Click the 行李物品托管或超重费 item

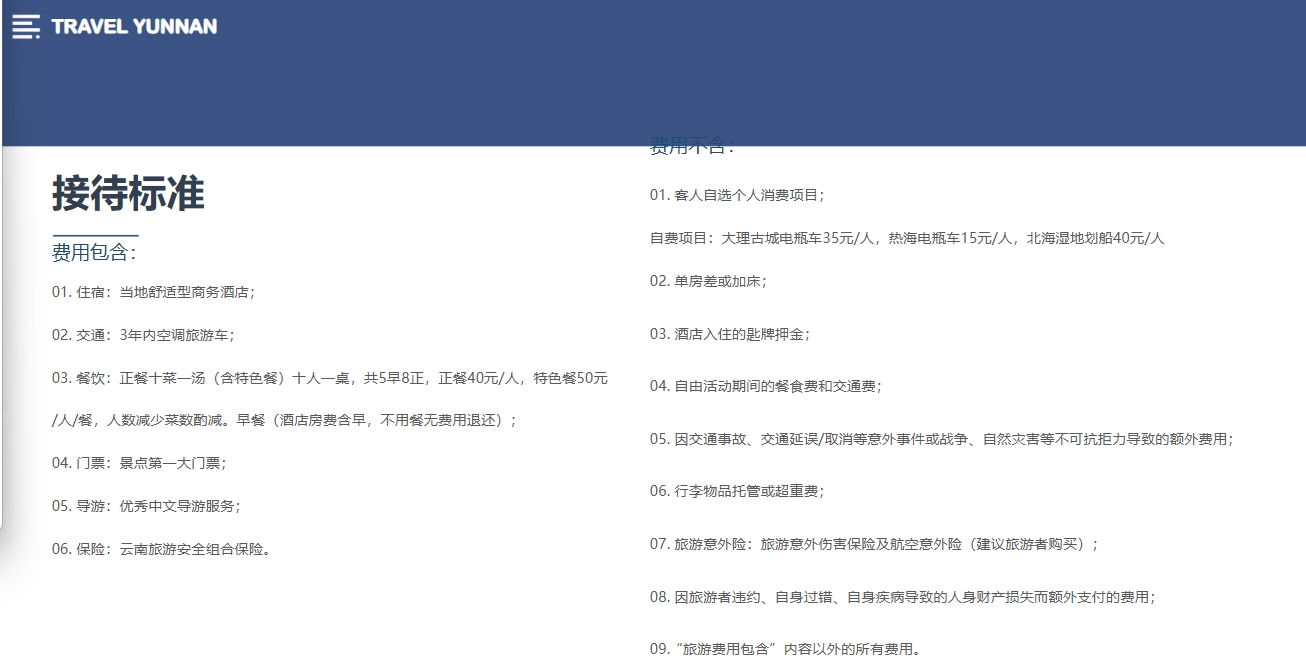[737, 491]
